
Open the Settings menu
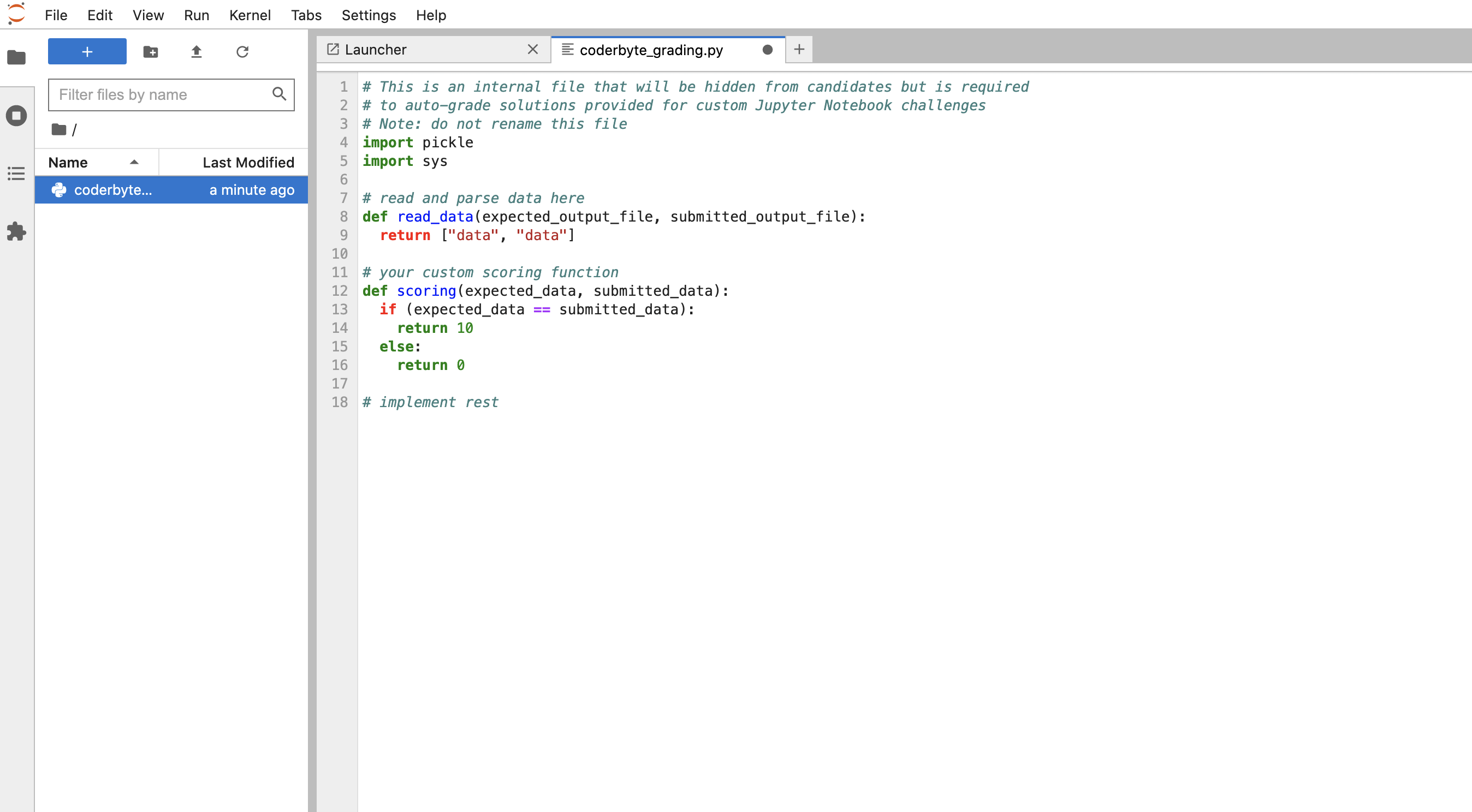pos(368,15)
